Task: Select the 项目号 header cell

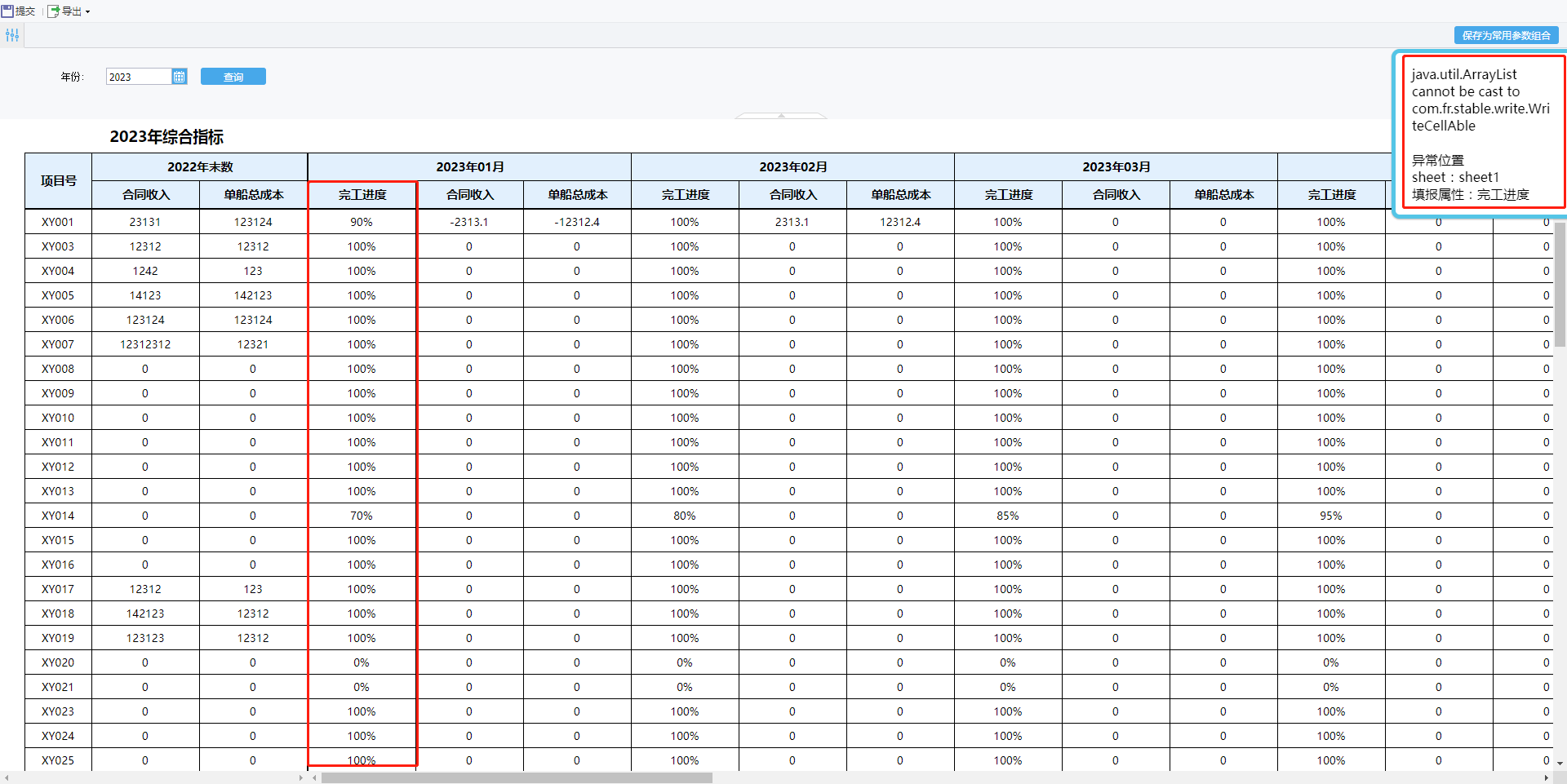Action: pyautogui.click(x=58, y=180)
